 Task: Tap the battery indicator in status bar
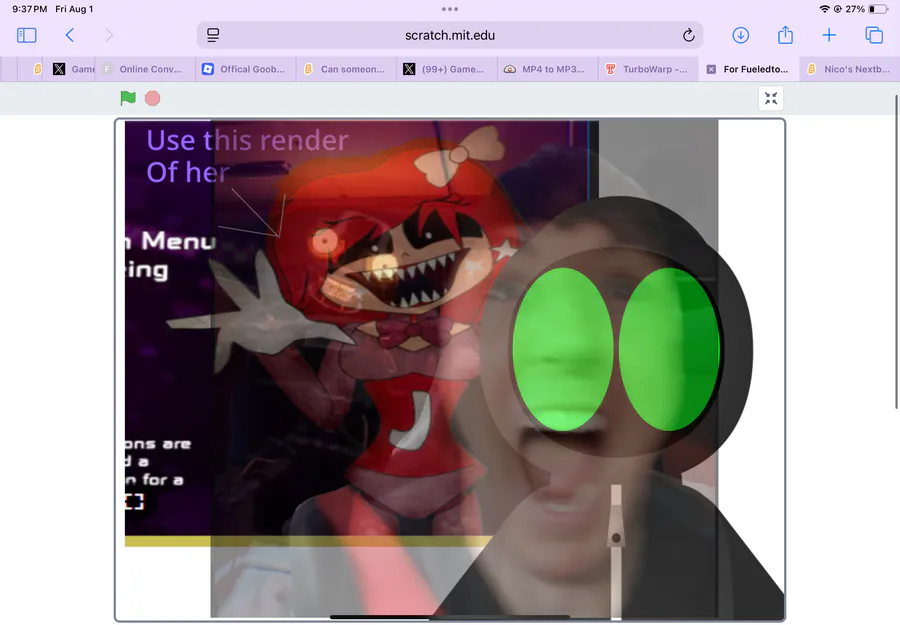pyautogui.click(x=878, y=9)
